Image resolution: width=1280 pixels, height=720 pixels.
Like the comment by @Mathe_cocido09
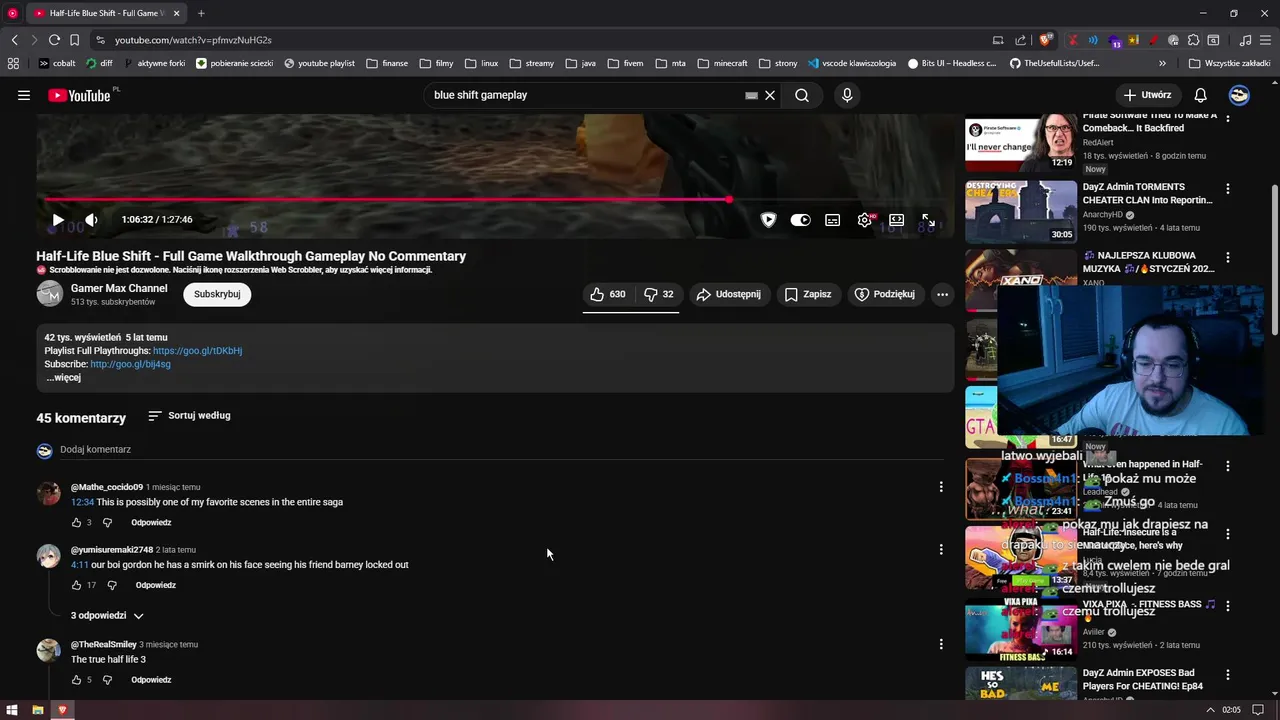[x=76, y=522]
